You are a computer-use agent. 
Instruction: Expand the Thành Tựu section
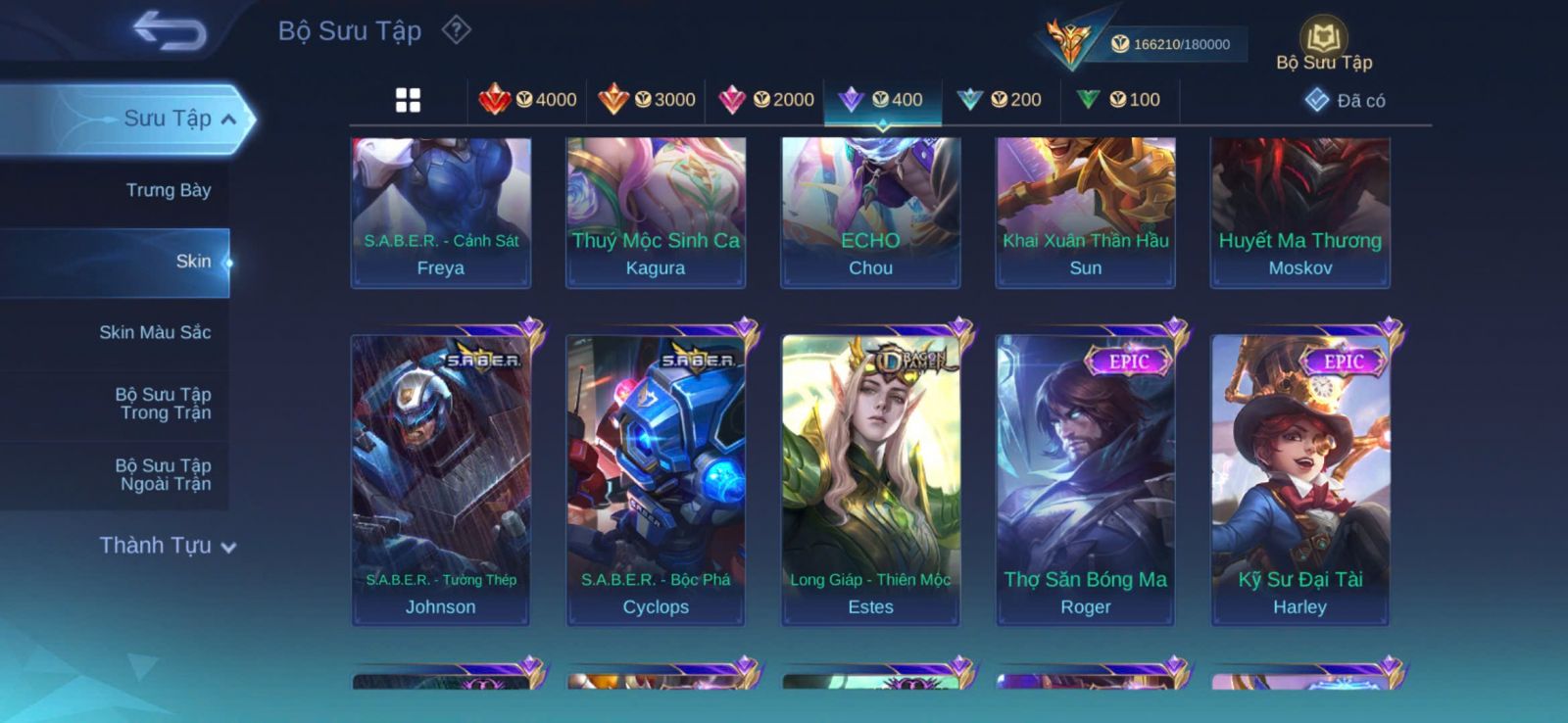[169, 546]
